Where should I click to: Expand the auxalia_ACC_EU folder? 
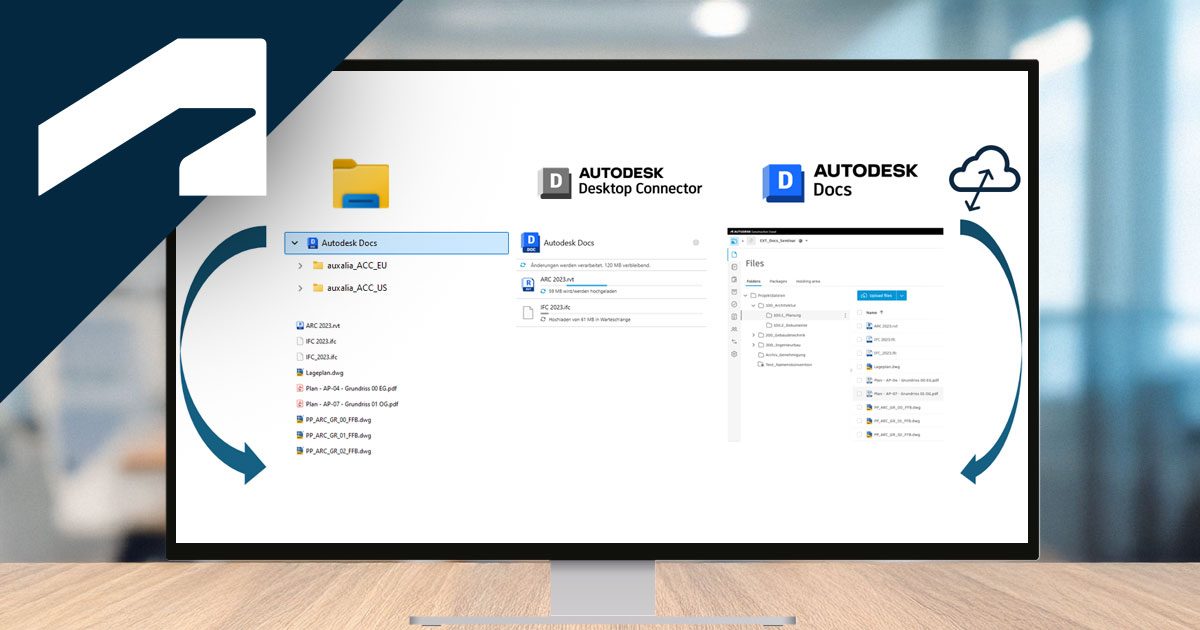tap(300, 265)
